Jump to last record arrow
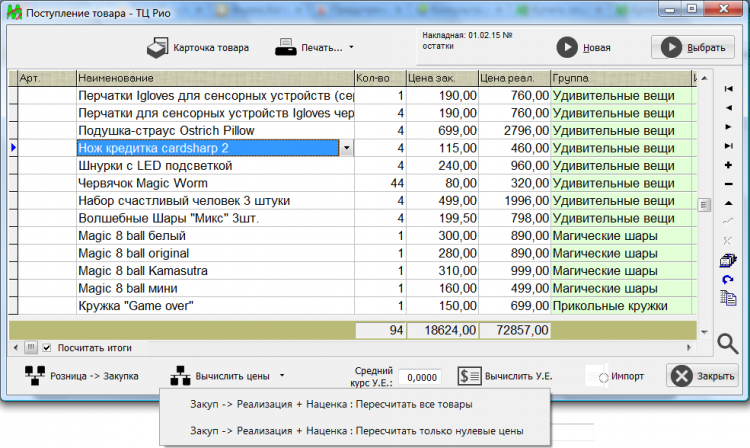Screen dimensions: 750x448 [728, 146]
